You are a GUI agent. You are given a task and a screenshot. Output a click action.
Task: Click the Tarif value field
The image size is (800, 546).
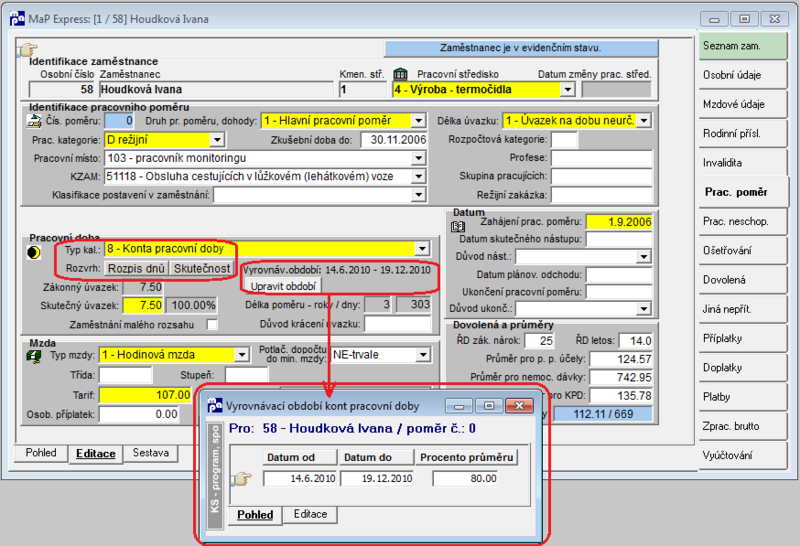[145, 395]
